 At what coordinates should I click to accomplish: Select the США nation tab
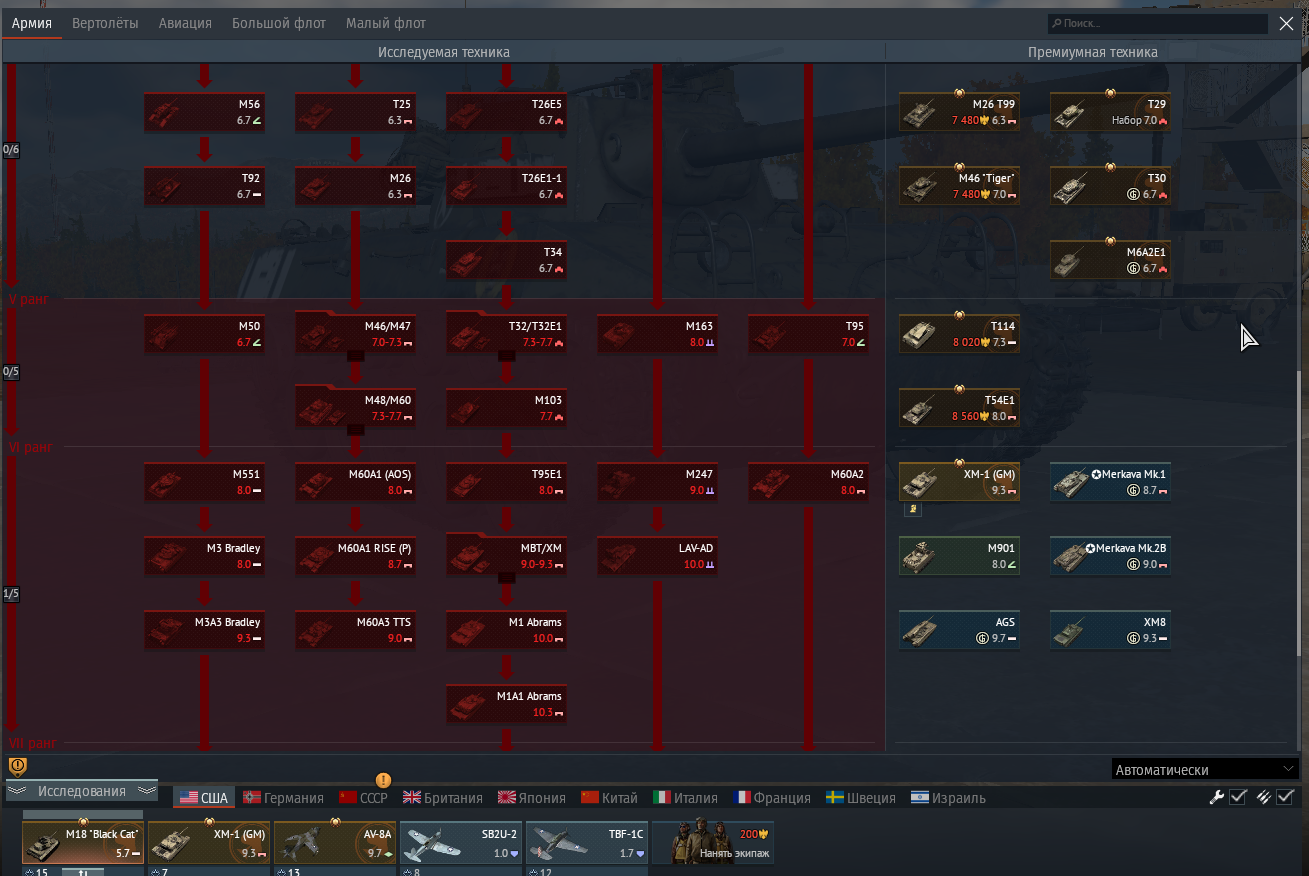204,798
